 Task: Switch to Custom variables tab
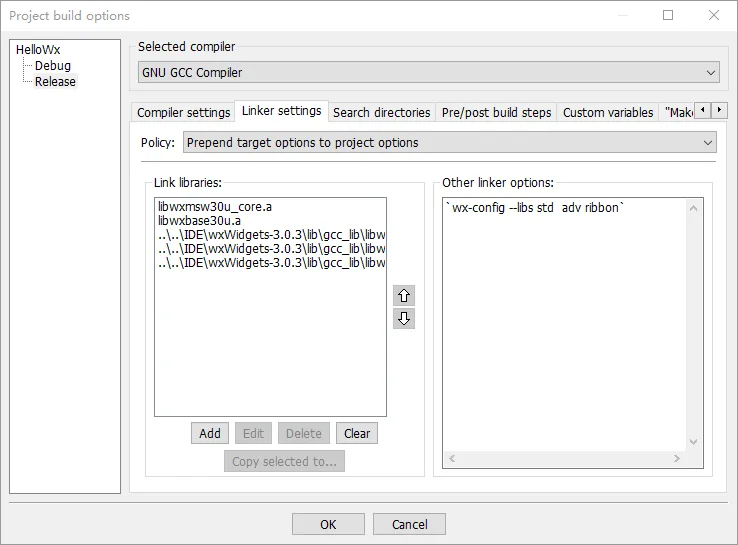[608, 112]
